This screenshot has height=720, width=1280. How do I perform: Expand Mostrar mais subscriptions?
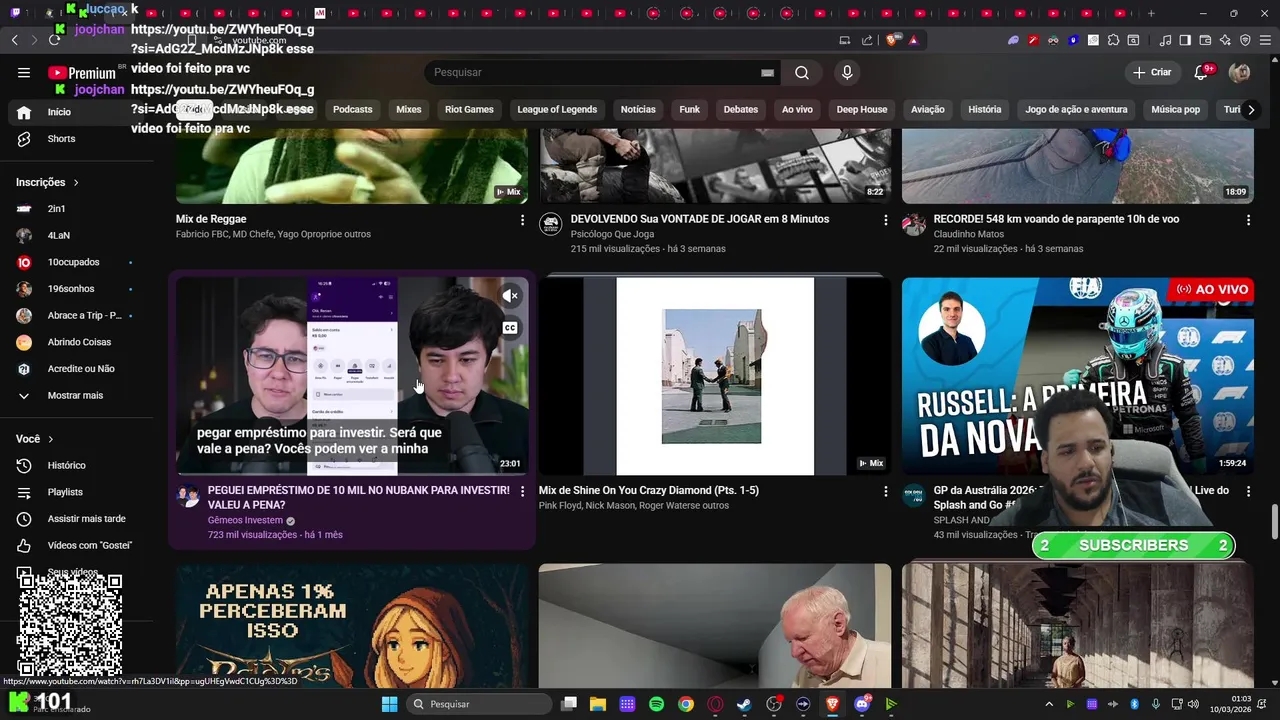click(x=75, y=396)
